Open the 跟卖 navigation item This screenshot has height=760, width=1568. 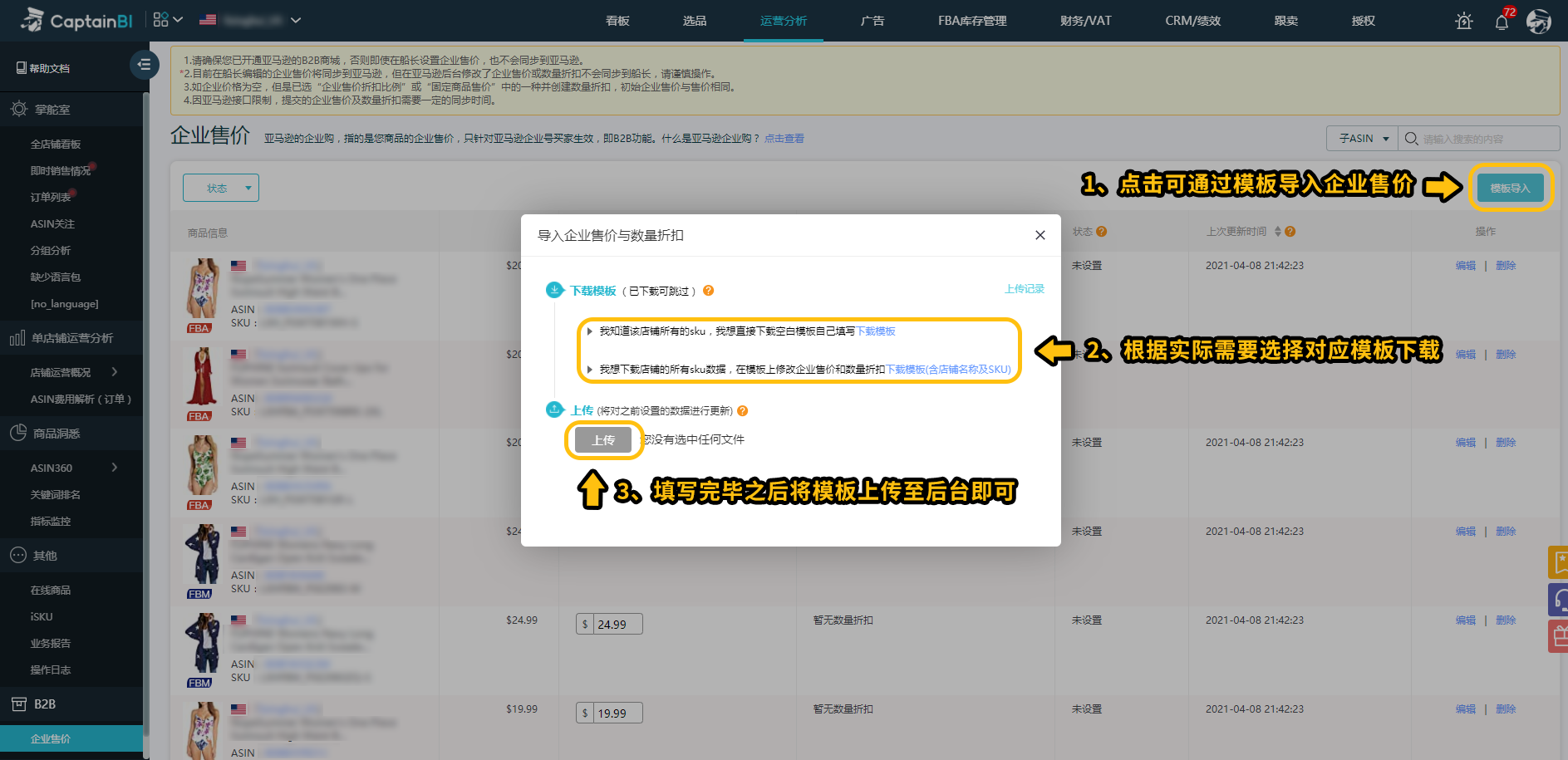pyautogui.click(x=1286, y=21)
